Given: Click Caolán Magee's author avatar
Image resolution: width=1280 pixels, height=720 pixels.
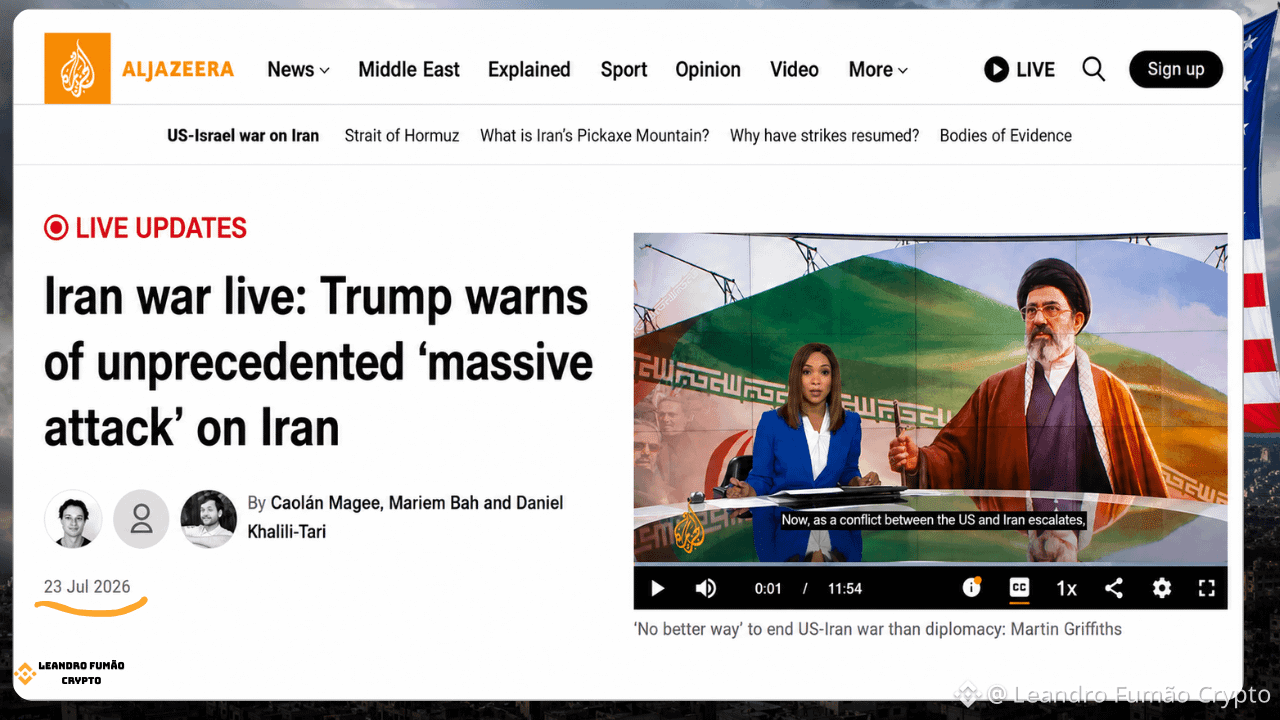Looking at the screenshot, I should 73,519.
